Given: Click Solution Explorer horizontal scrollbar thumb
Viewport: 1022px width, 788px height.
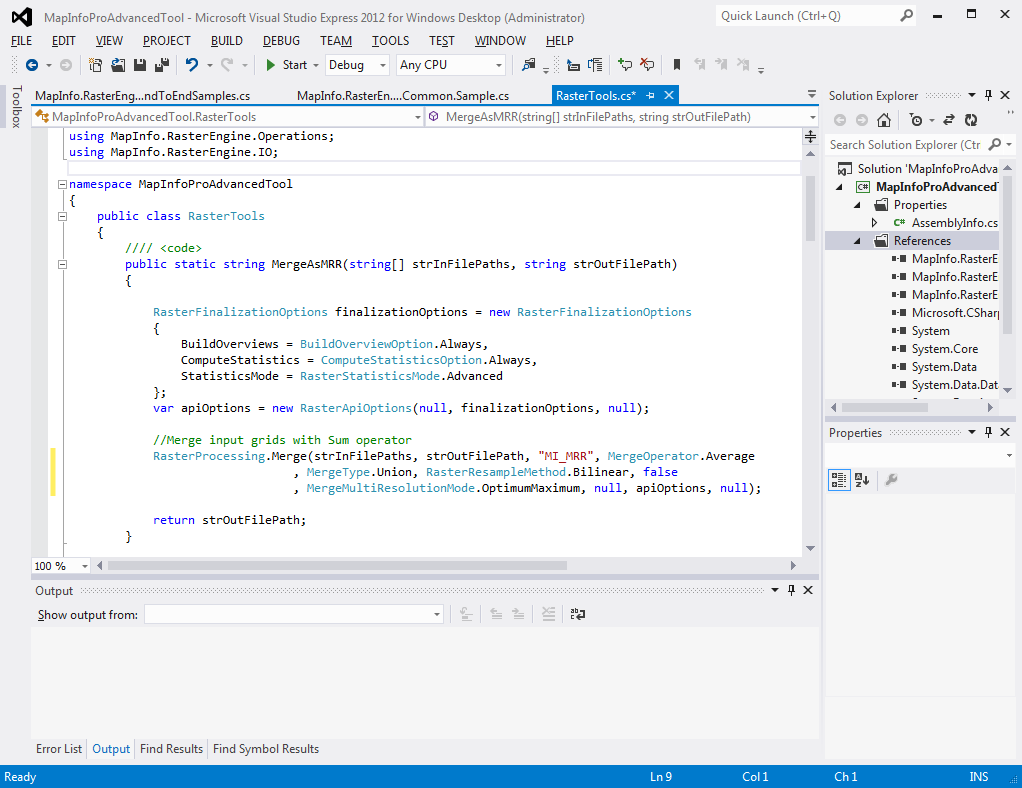Looking at the screenshot, I should point(884,407).
